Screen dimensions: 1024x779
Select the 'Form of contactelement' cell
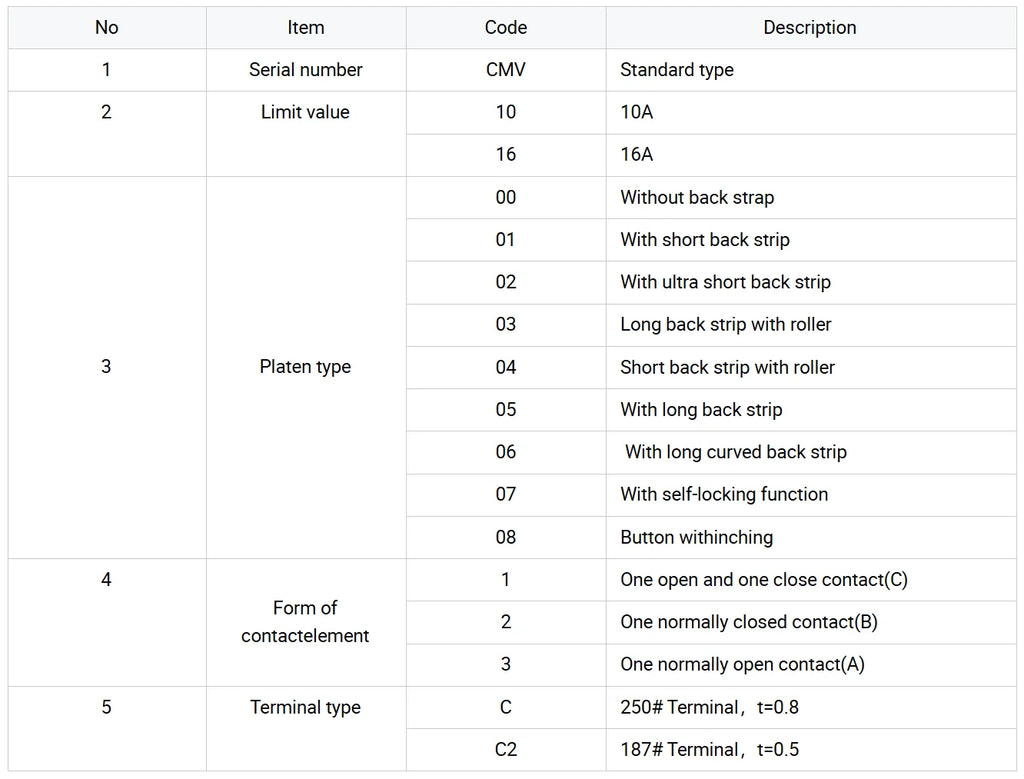click(306, 622)
